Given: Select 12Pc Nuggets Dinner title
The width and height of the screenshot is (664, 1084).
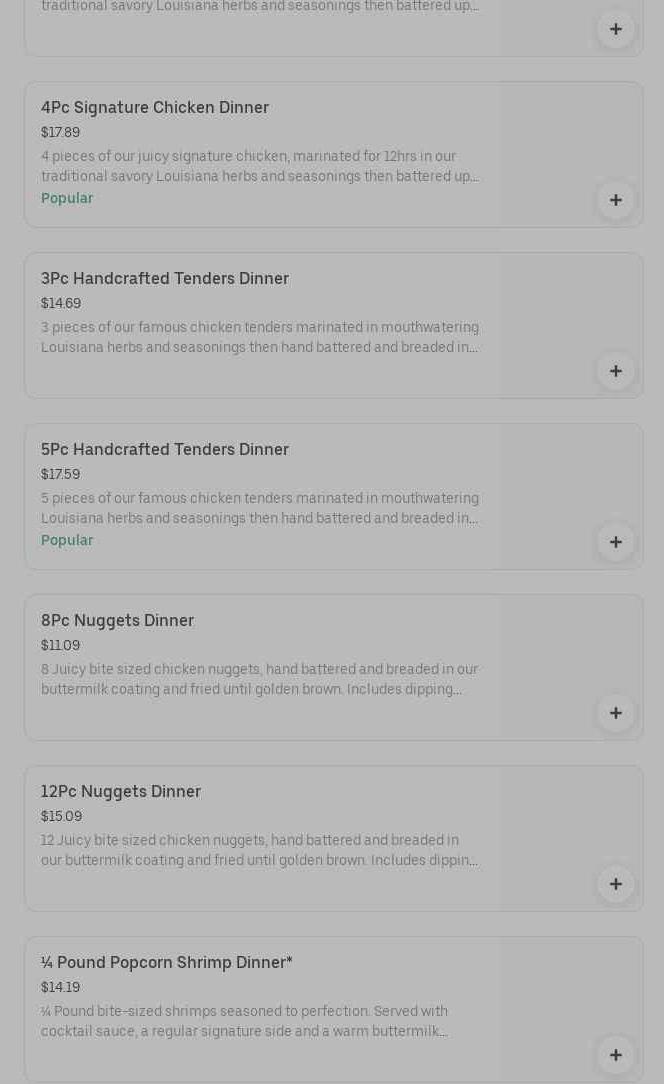Looking at the screenshot, I should (x=121, y=791).
